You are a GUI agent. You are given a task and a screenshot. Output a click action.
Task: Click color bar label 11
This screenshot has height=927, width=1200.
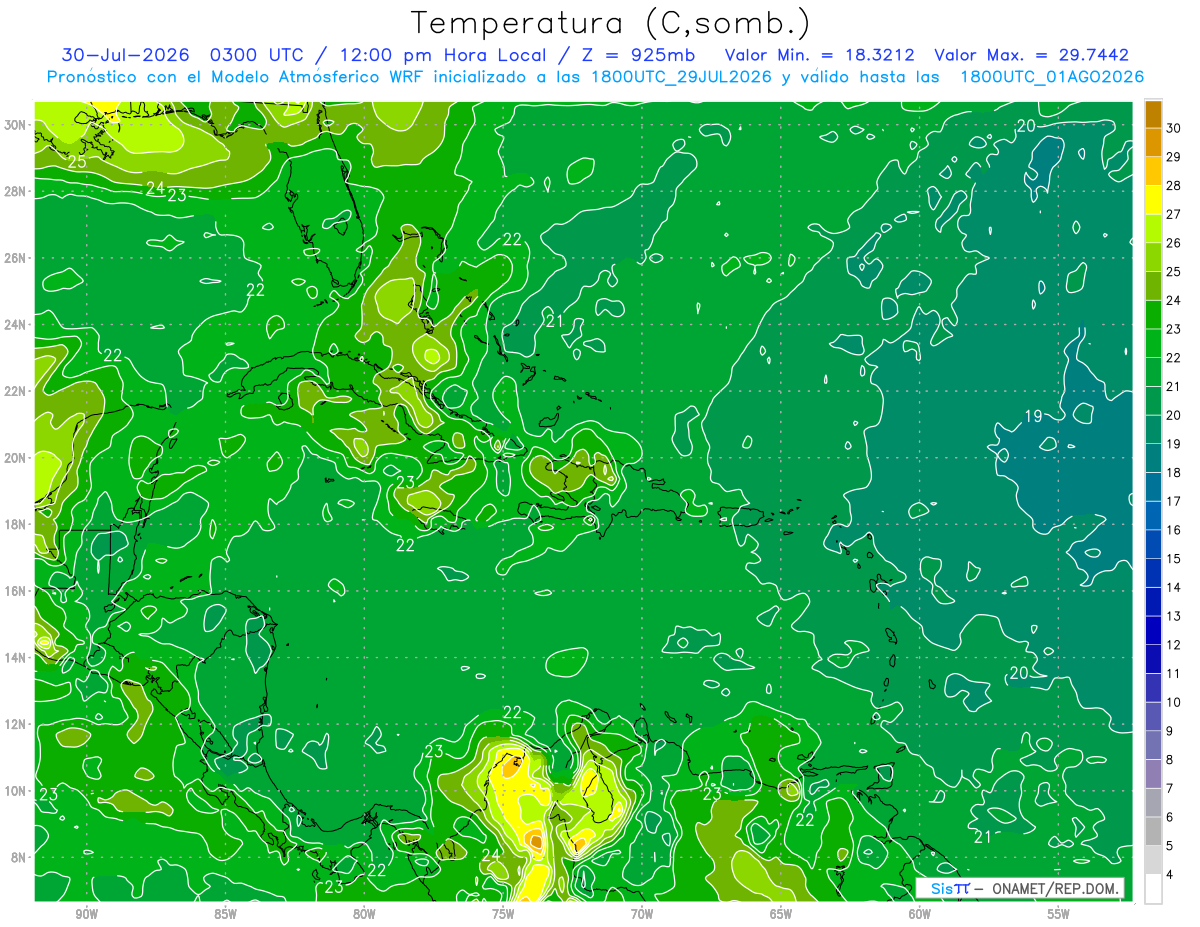pos(1173,674)
